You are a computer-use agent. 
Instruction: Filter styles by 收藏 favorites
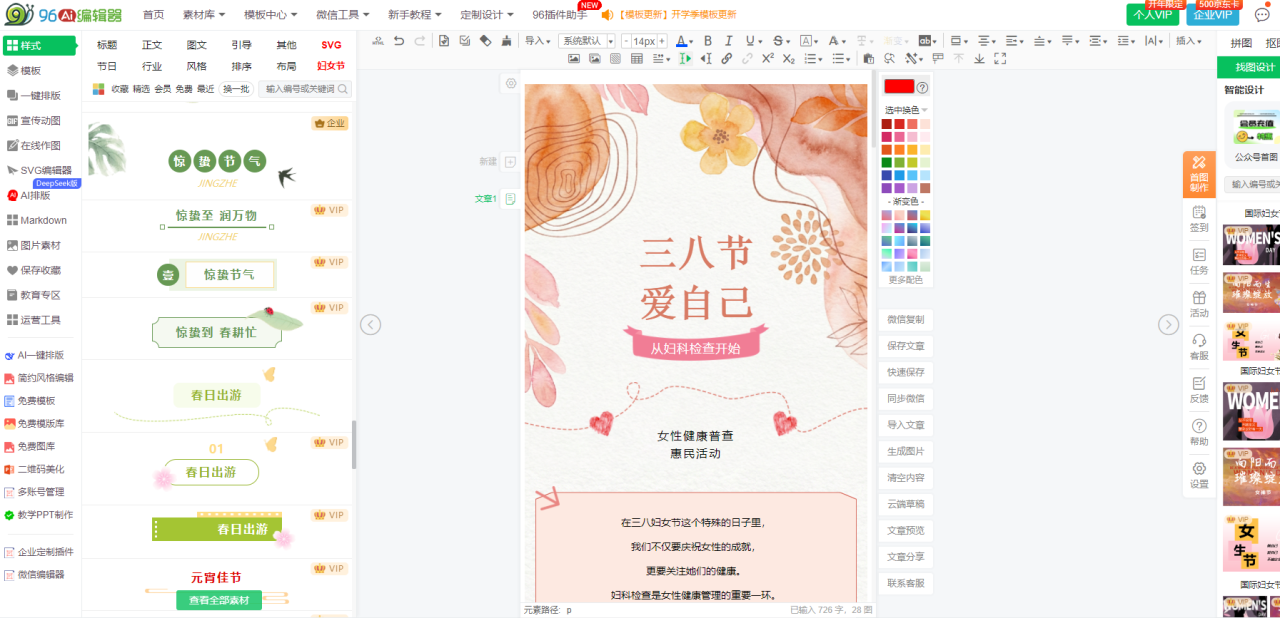click(120, 89)
